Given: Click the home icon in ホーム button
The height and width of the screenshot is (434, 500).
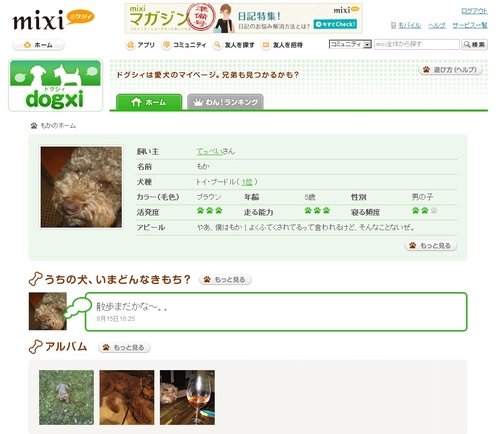Looking at the screenshot, I should pyautogui.click(x=27, y=45).
